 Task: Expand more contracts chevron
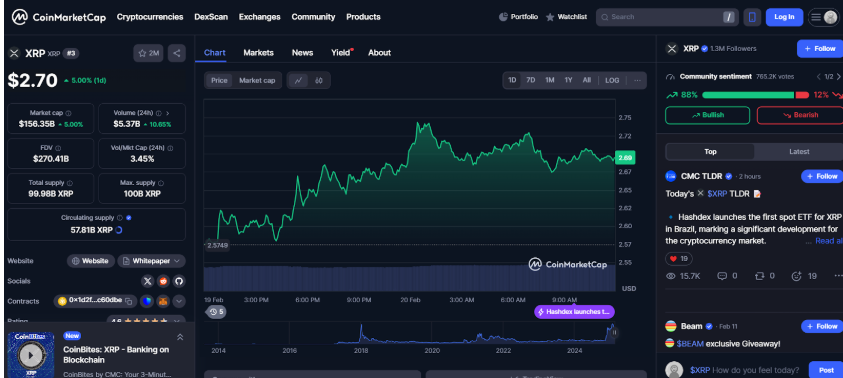pos(179,301)
